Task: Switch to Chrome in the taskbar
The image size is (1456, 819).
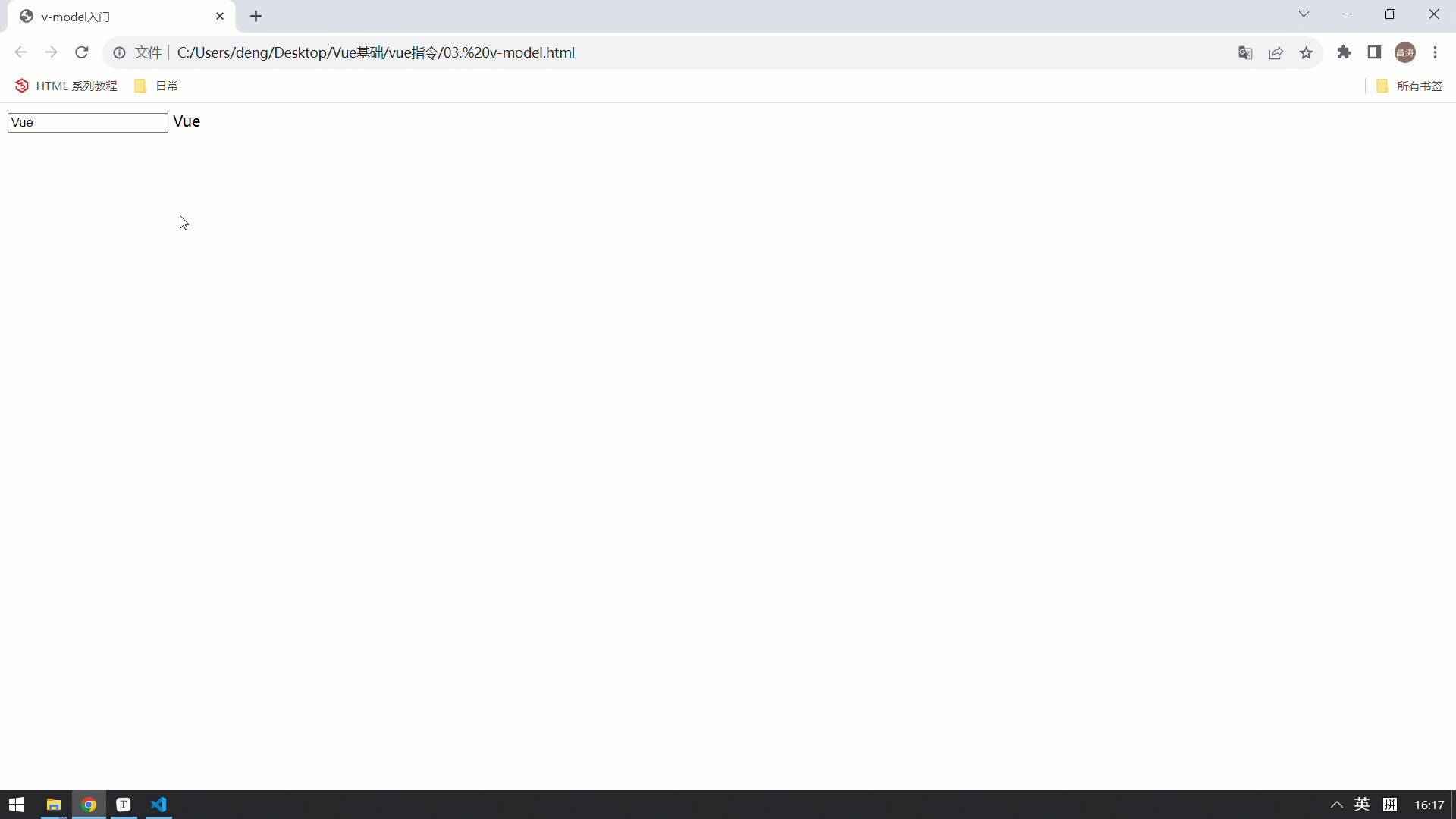Action: (89, 805)
